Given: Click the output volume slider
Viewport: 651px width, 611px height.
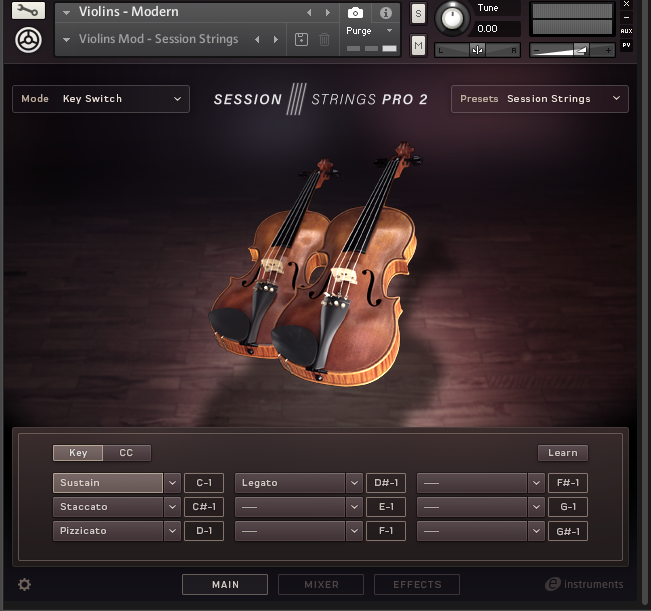Looking at the screenshot, I should tap(572, 51).
